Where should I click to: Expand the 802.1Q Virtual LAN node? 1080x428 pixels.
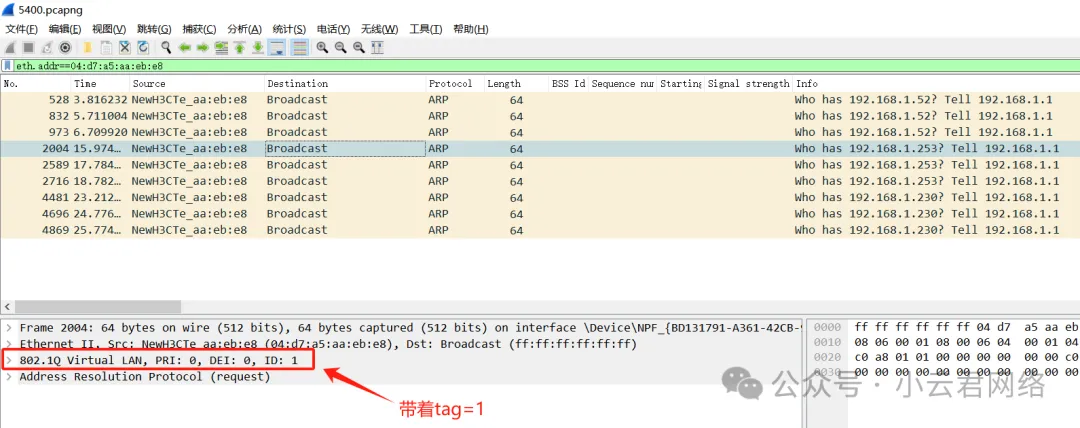(9, 360)
